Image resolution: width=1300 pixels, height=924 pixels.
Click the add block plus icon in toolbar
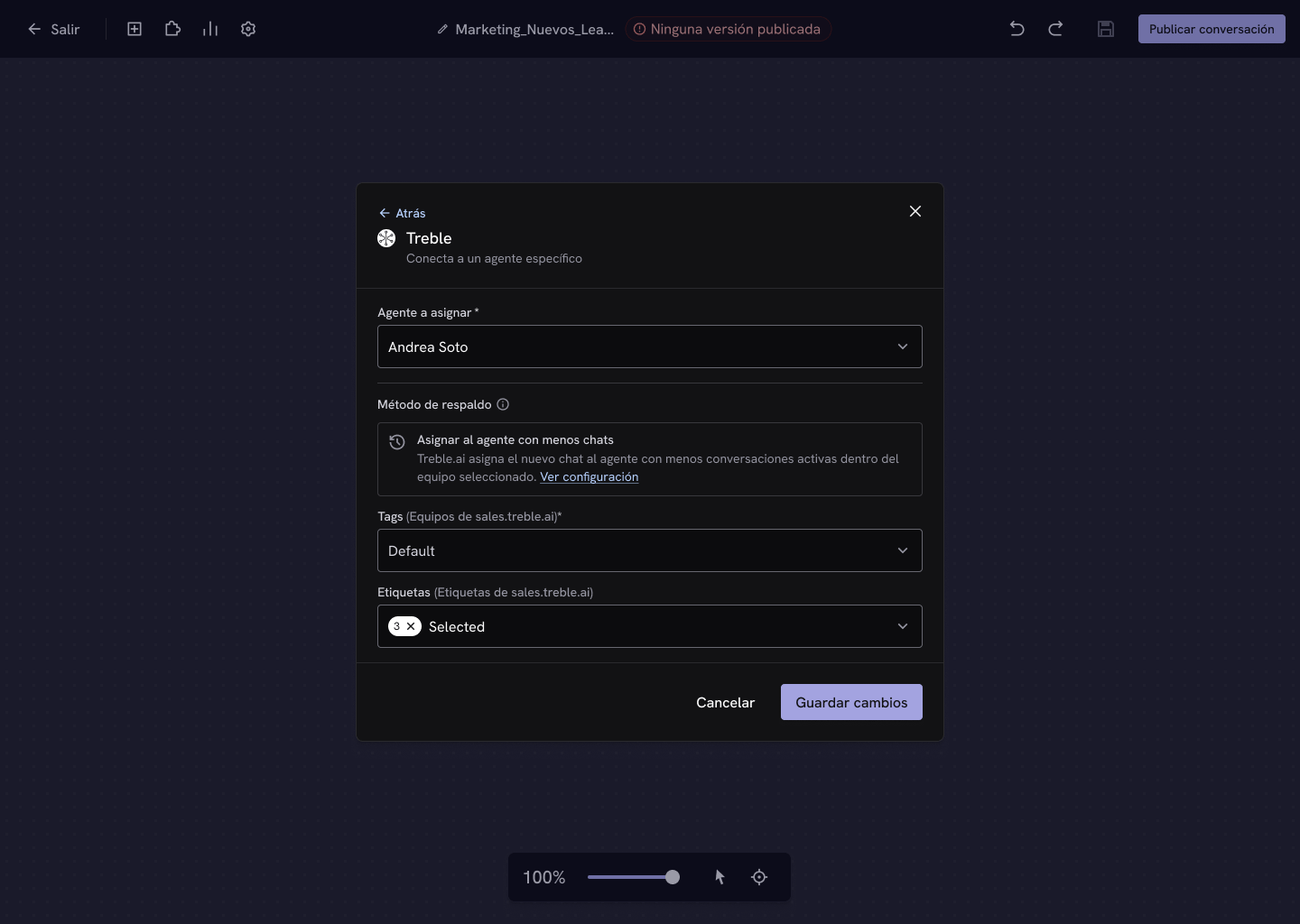point(135,29)
